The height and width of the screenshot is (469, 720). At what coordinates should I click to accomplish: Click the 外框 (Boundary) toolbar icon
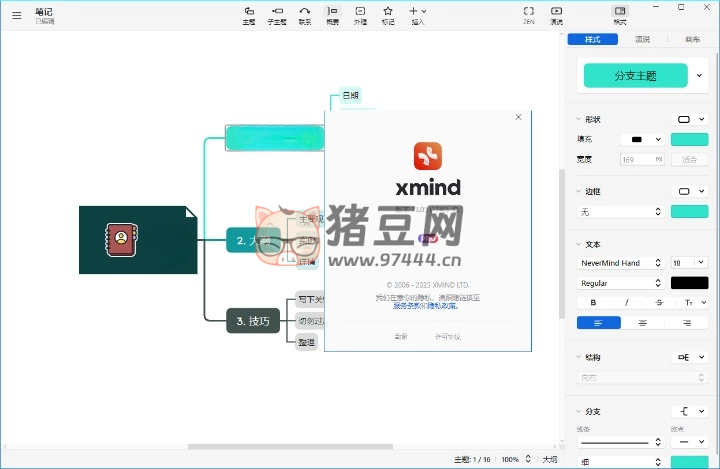coord(360,14)
